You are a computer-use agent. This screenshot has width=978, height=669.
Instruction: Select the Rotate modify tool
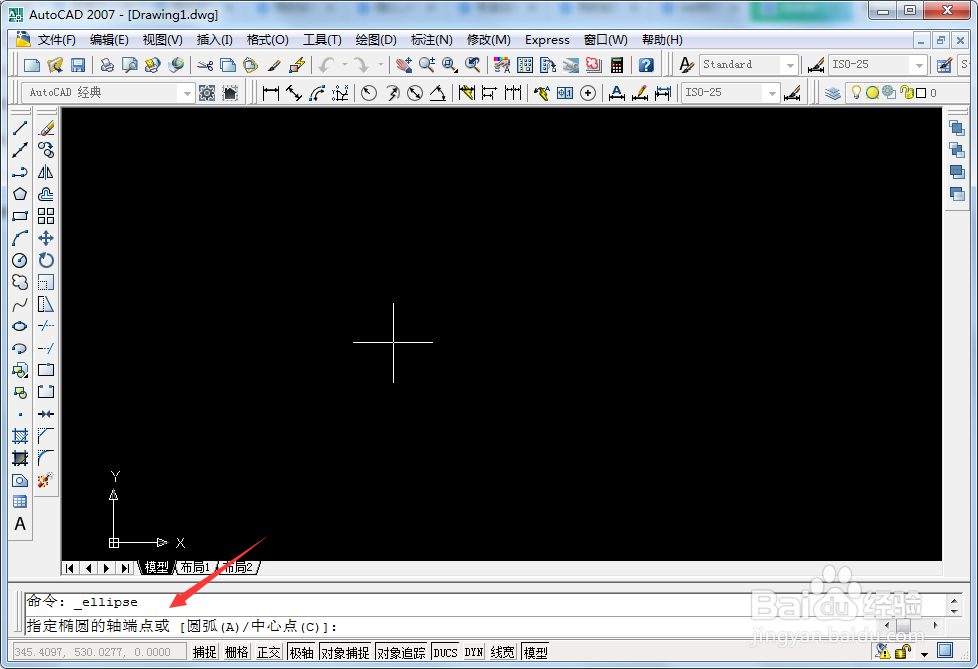coord(46,261)
